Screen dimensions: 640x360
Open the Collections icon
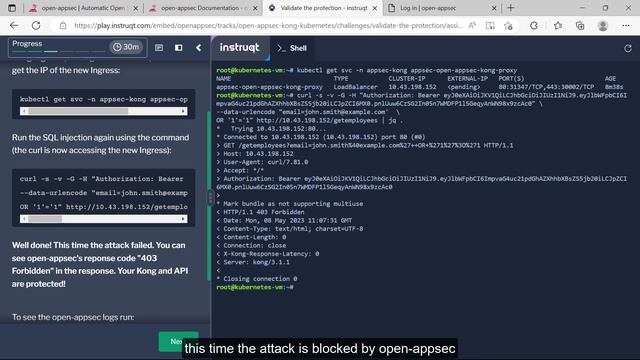[580, 25]
